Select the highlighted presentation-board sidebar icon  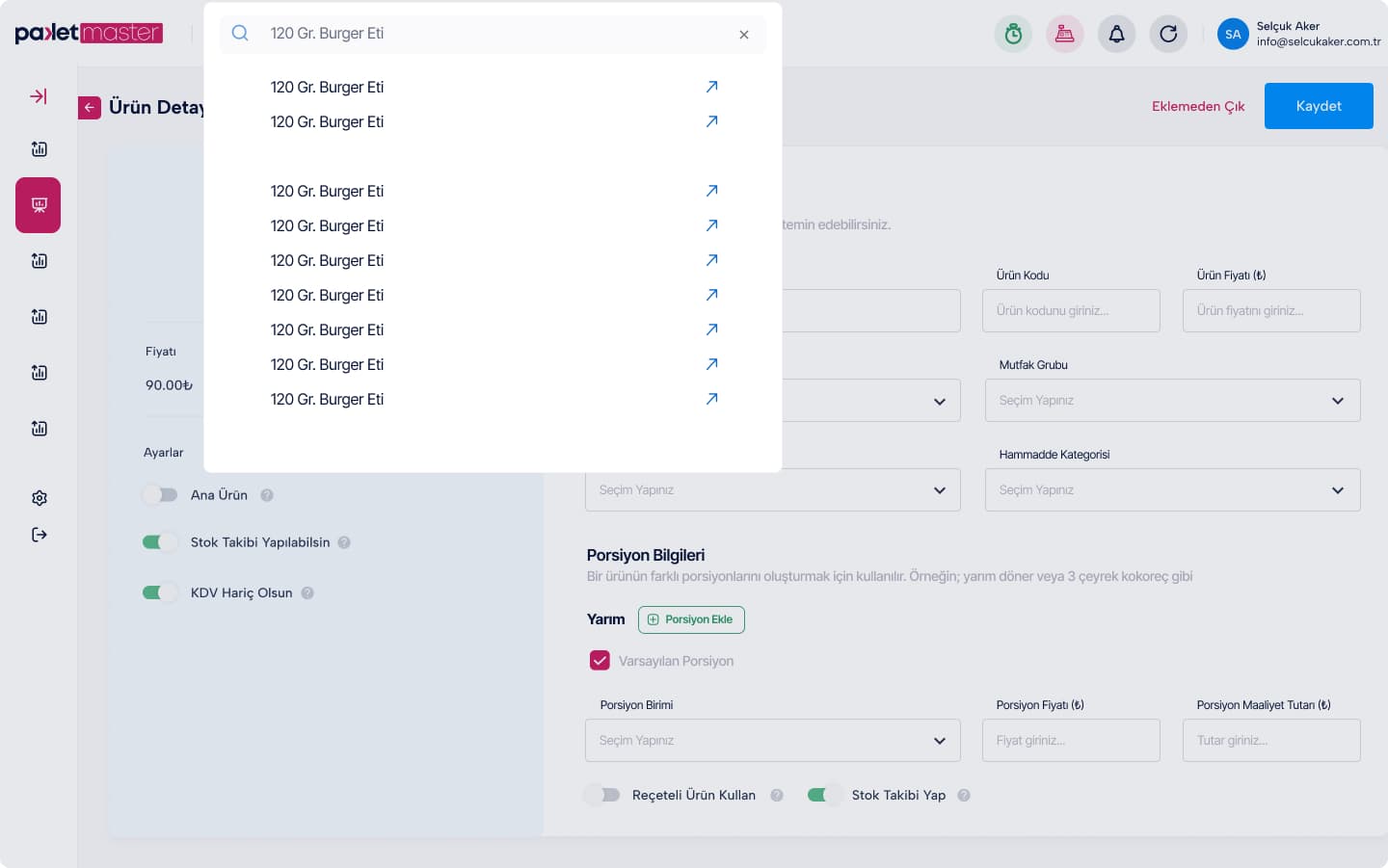click(38, 205)
